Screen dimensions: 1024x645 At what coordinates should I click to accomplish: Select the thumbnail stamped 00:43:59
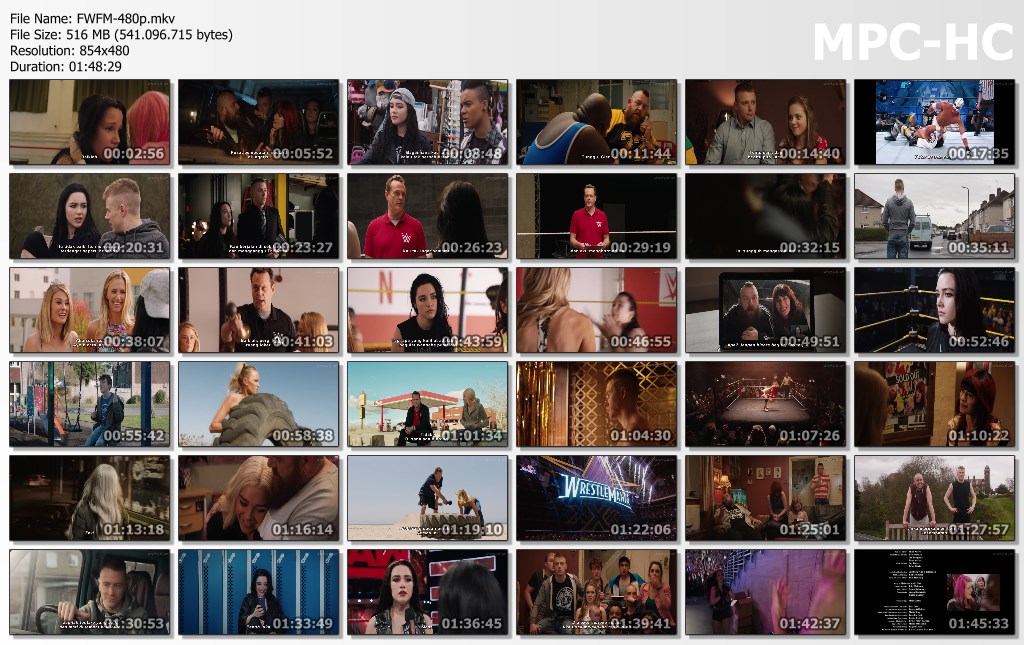(428, 310)
